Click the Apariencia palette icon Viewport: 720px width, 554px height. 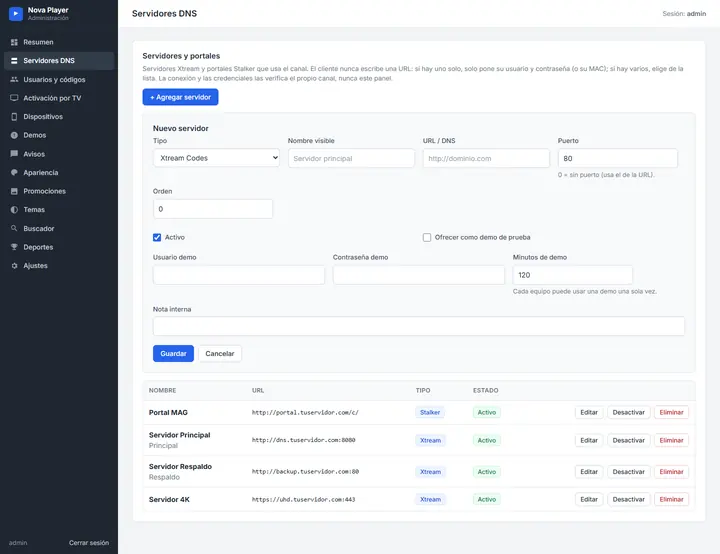(x=14, y=172)
